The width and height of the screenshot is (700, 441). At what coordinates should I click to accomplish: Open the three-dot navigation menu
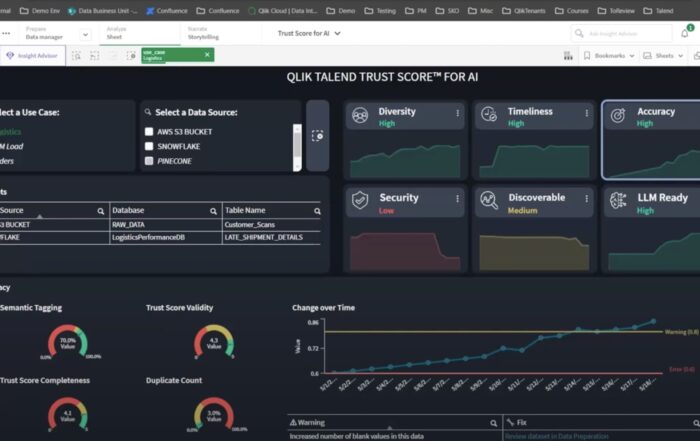pos(6,33)
